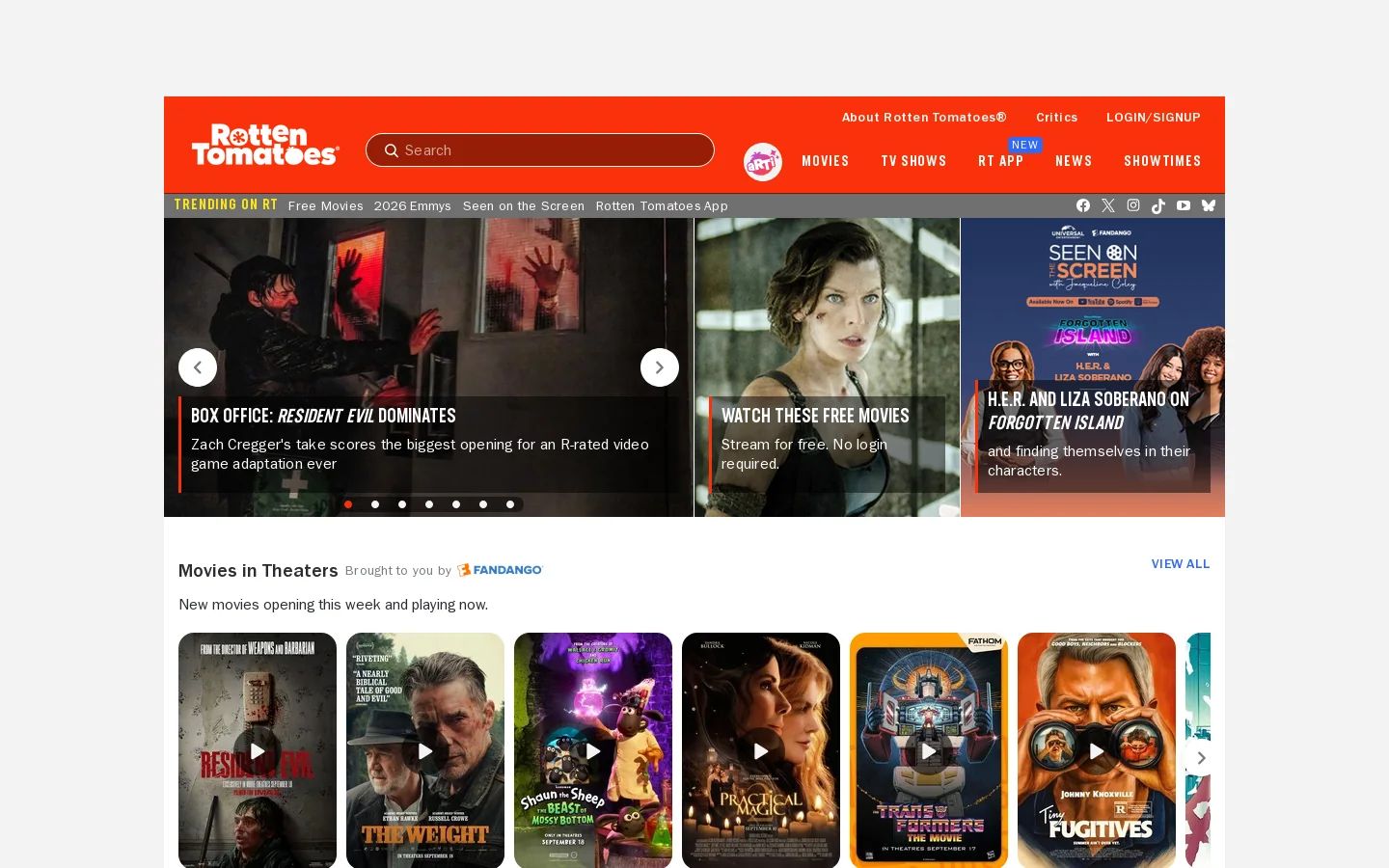Screen dimensions: 1389x868
Task: Open Rotten Tomatoes Facebook page icon
Action: pos(1083,205)
